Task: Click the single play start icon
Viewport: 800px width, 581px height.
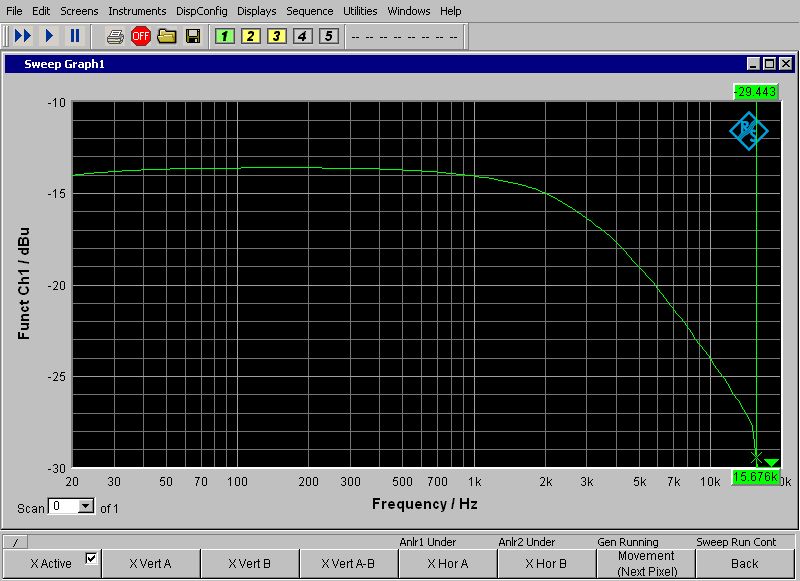Action: (x=49, y=36)
